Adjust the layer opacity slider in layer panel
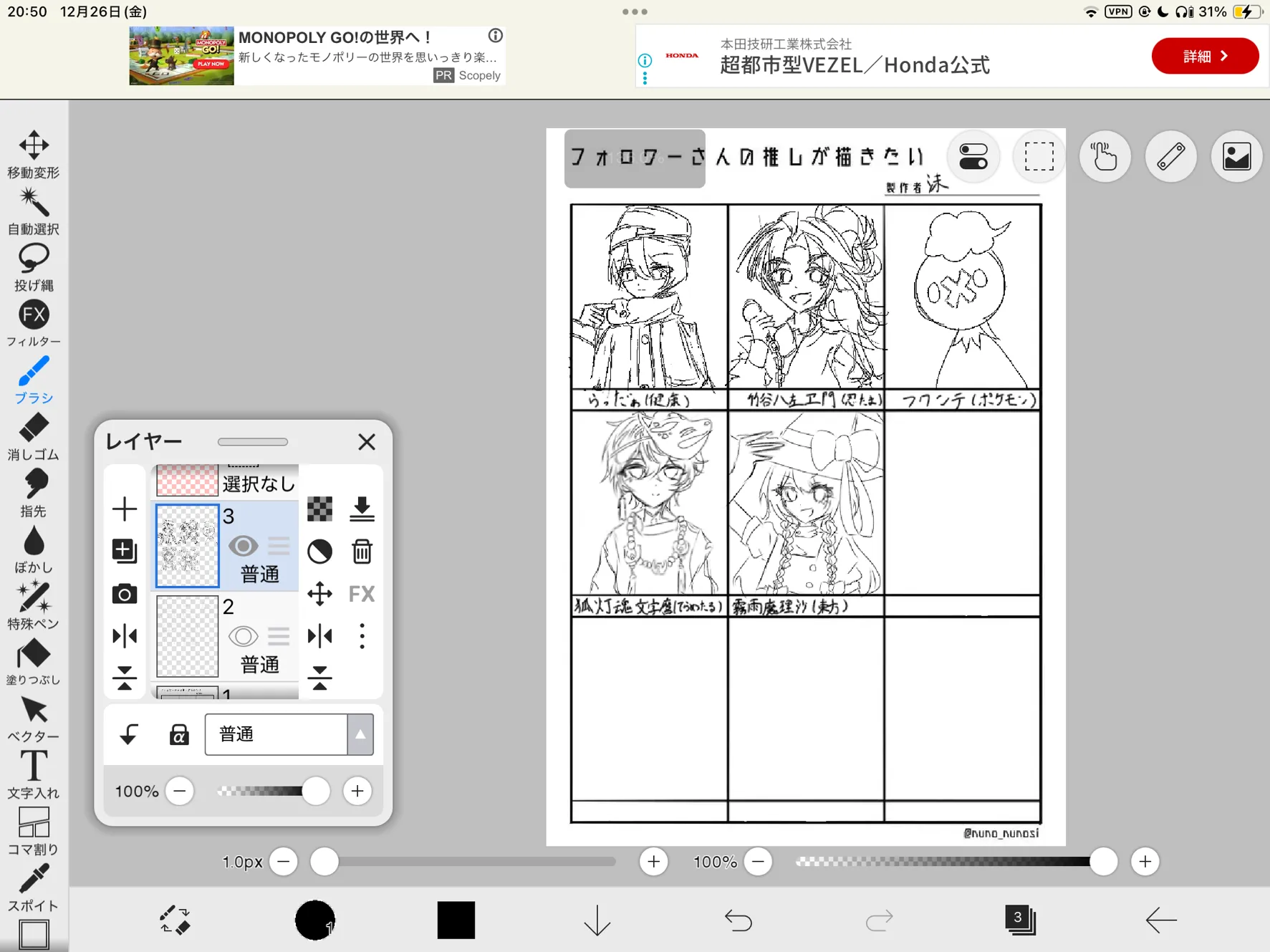Viewport: 1270px width, 952px height. click(x=272, y=791)
